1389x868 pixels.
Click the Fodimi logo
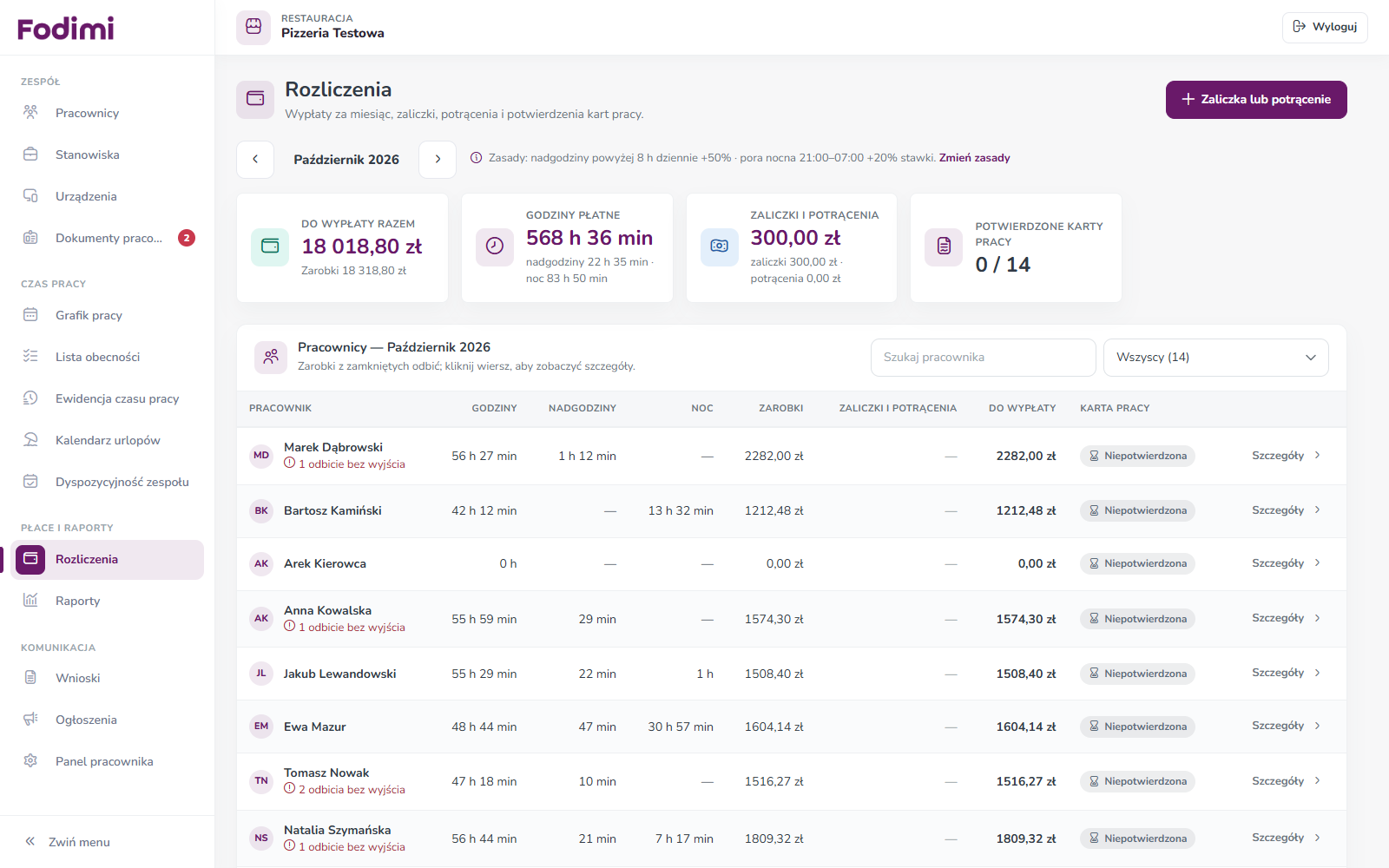[66, 29]
